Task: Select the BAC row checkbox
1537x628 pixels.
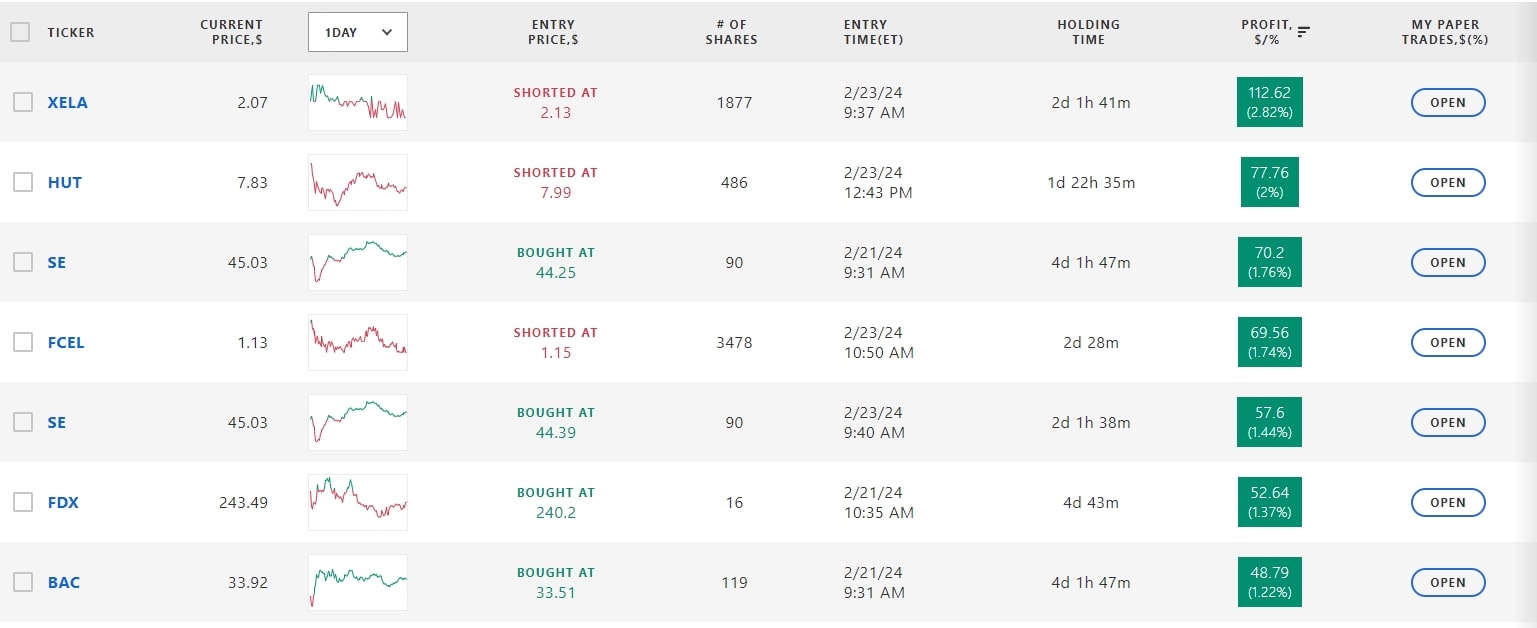Action: [23, 582]
